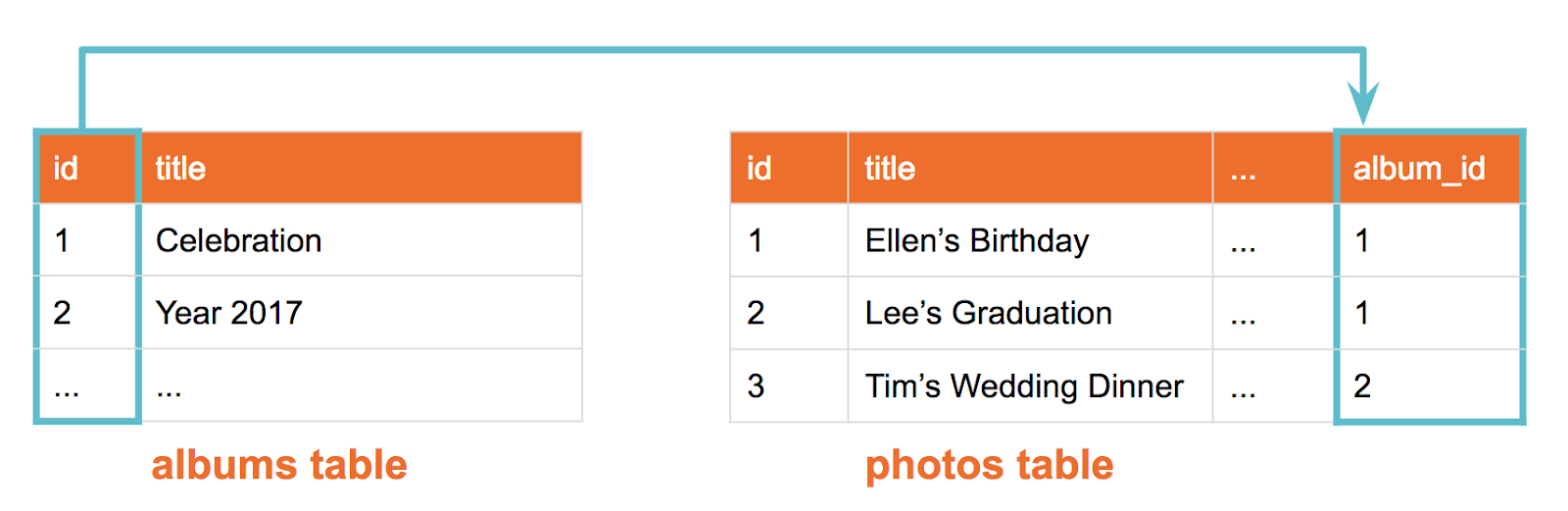This screenshot has height=511, width=1568.
Task: Click photos id cell containing 3
Action: pyautogui.click(x=789, y=385)
